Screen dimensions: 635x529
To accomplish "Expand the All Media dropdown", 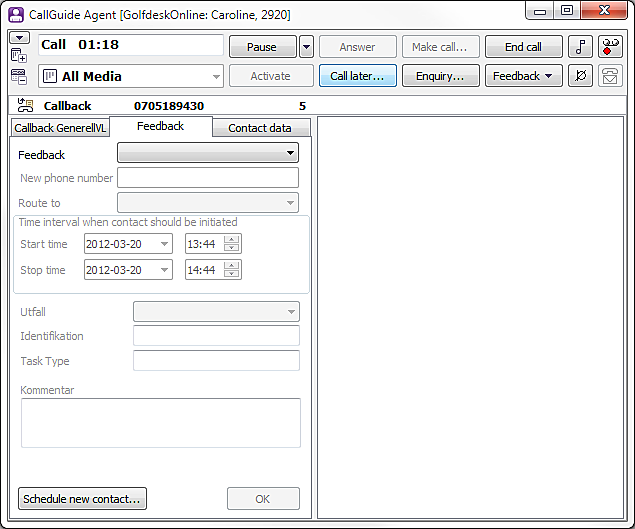I will pyautogui.click(x=217, y=76).
